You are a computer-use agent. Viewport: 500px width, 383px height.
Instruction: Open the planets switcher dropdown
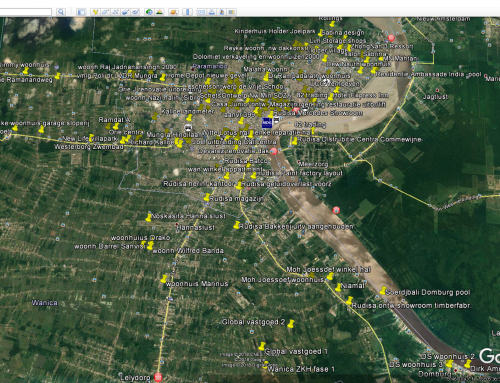(173, 12)
